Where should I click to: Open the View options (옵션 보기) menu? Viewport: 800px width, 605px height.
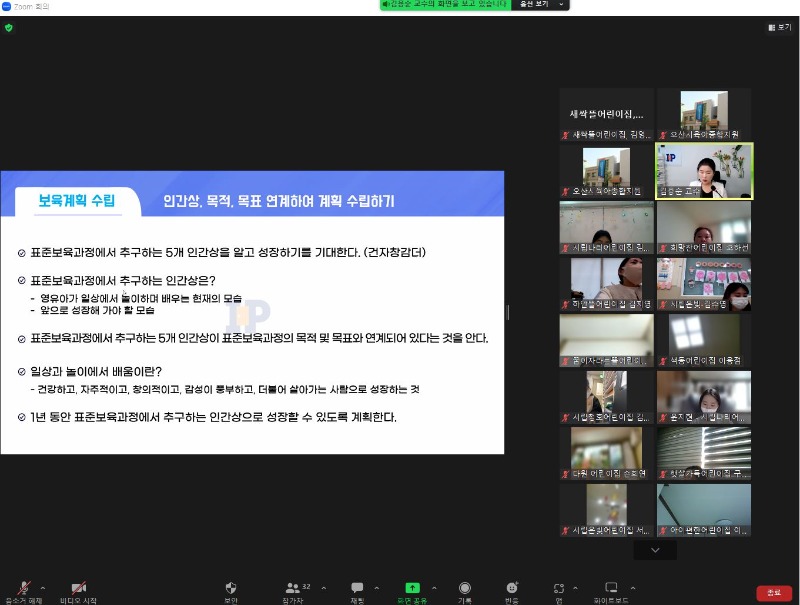point(540,5)
